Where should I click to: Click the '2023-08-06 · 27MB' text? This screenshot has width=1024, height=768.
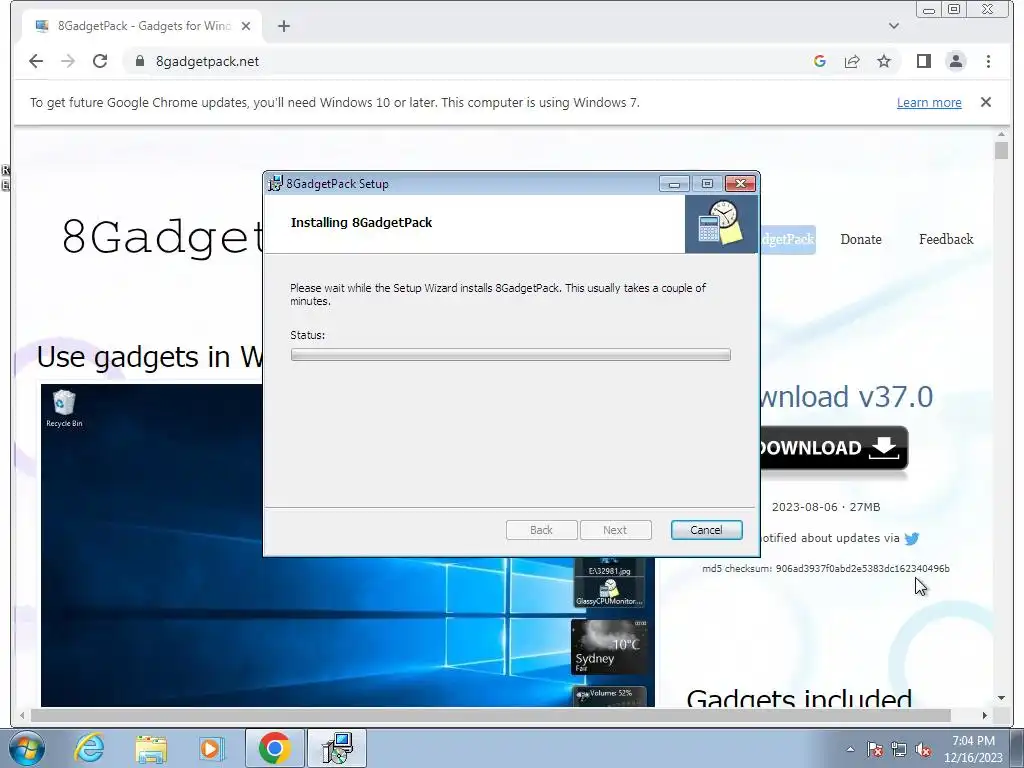click(x=825, y=507)
